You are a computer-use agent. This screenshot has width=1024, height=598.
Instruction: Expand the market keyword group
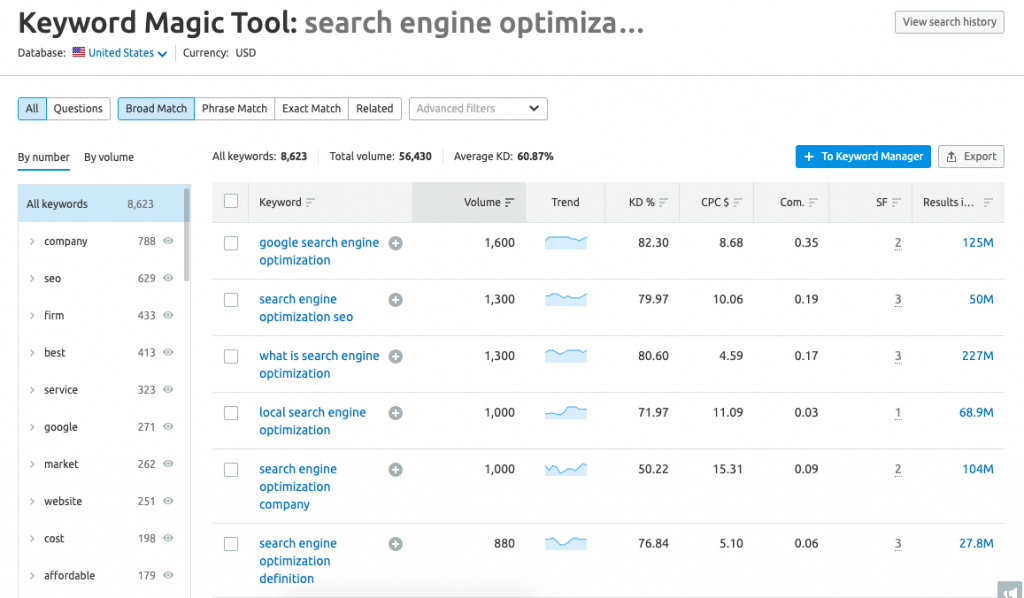pyautogui.click(x=31, y=464)
